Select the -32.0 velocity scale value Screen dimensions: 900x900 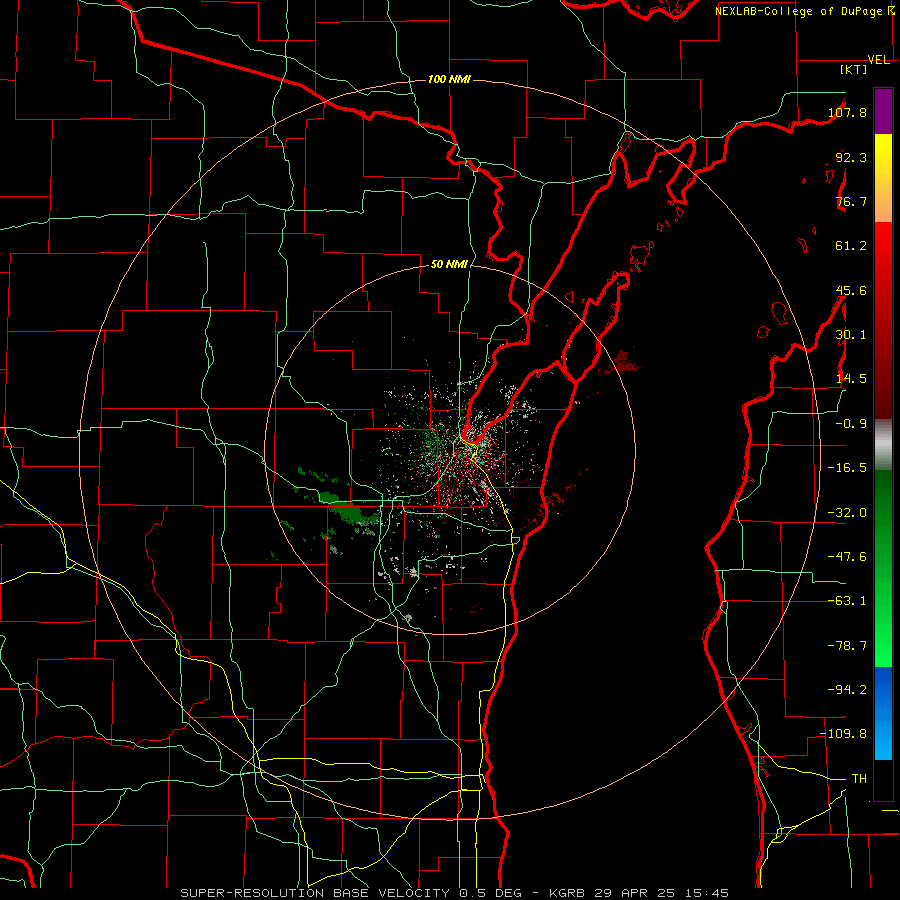pos(847,513)
